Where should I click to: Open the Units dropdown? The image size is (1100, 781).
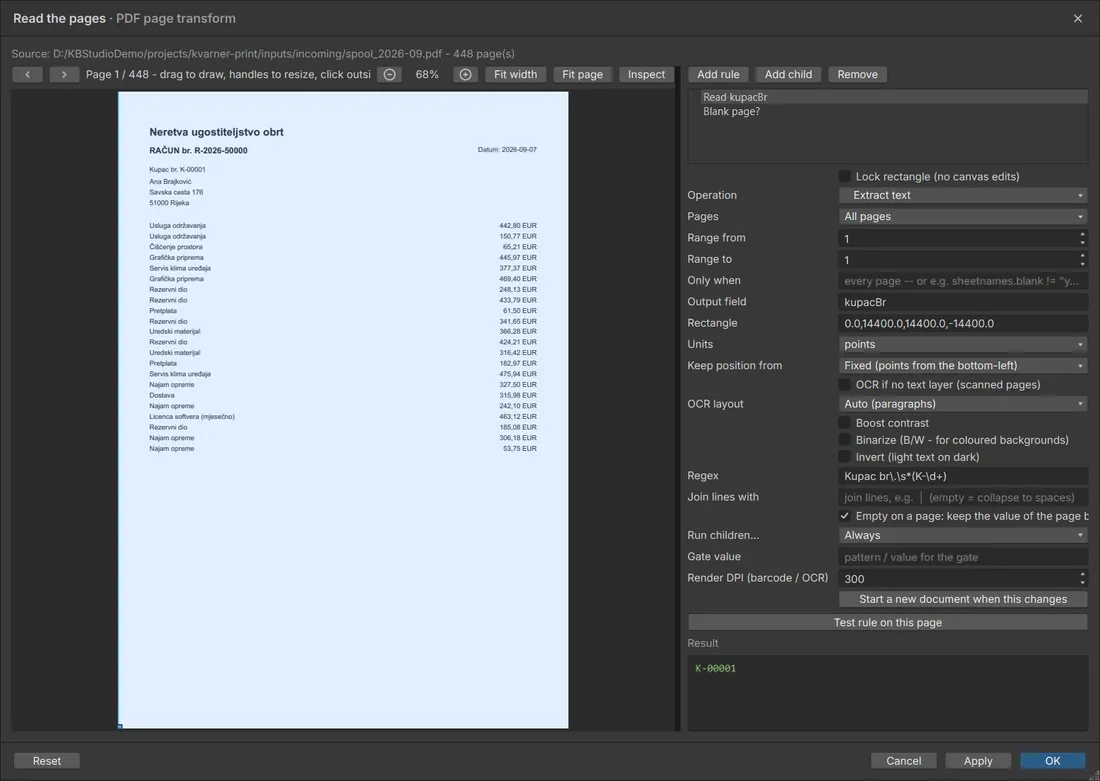963,344
